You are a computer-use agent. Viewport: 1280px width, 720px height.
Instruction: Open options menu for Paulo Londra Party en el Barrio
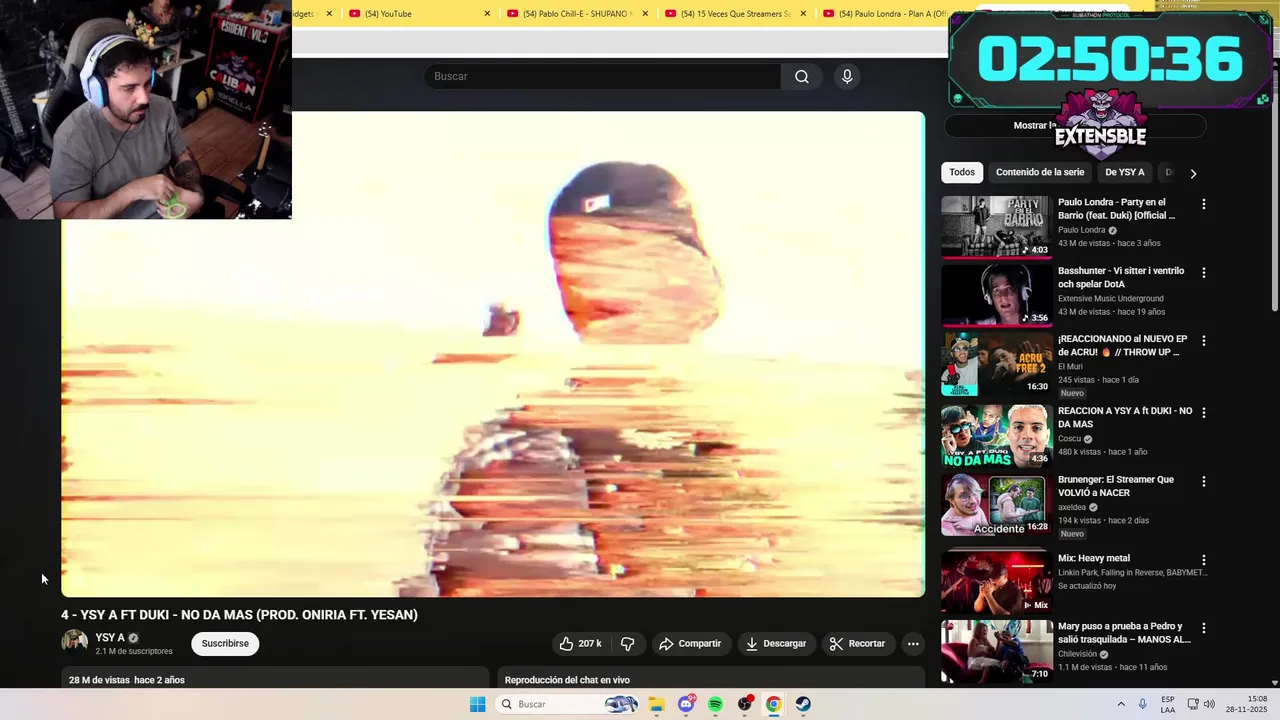(x=1204, y=204)
